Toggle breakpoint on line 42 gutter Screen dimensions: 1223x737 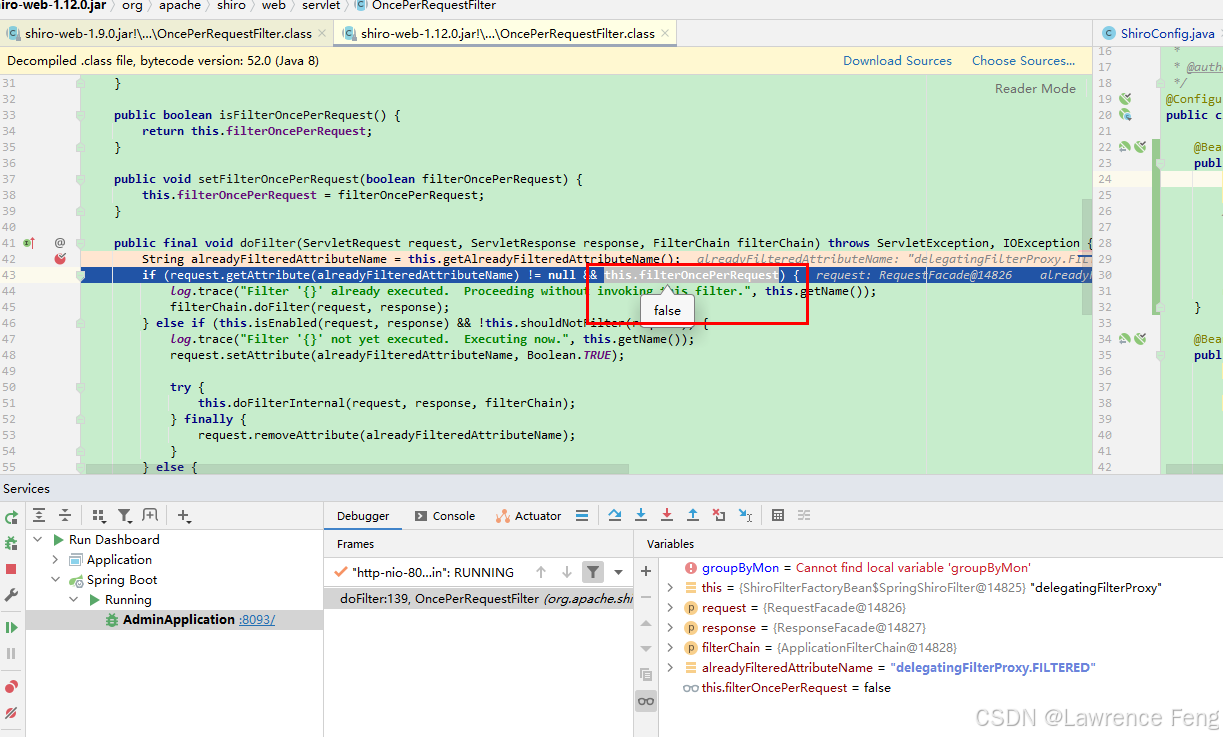pos(59,259)
